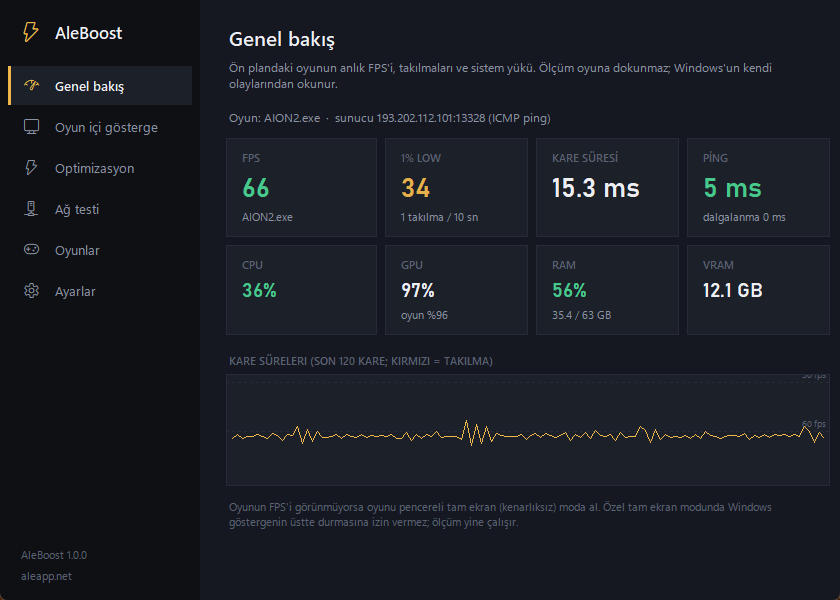Select the 1% LOW value 34
Viewport: 840px width, 600px height.
[x=415, y=188]
